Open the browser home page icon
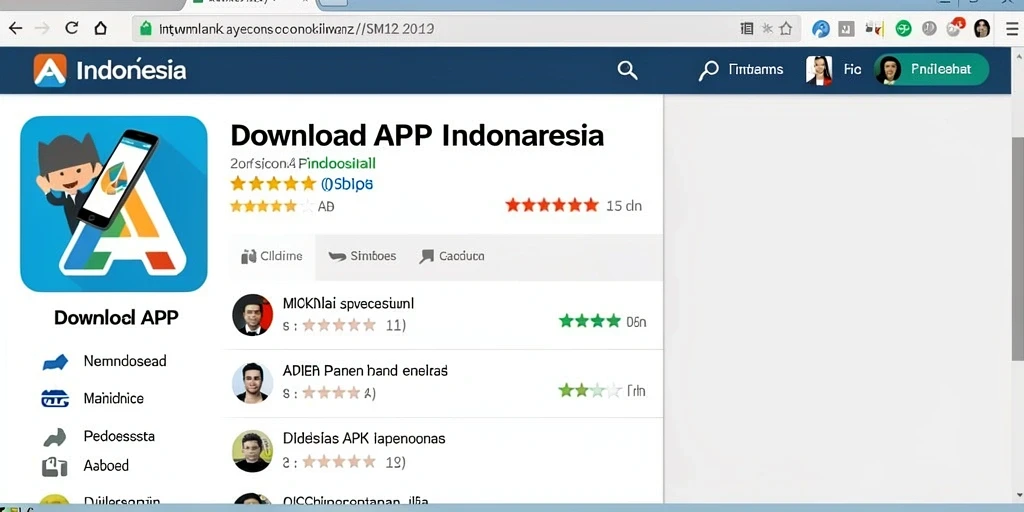This screenshot has height=512, width=1024. click(100, 28)
